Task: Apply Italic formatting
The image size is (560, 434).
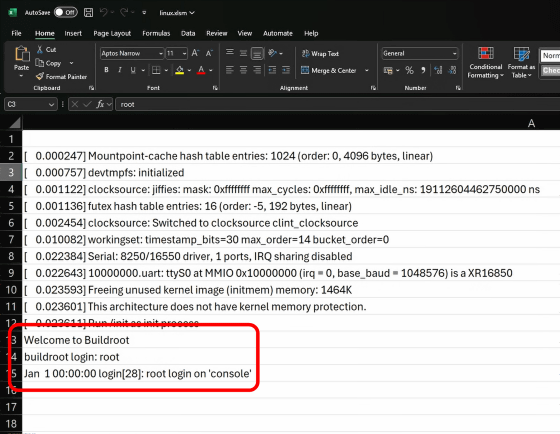Action: pyautogui.click(x=120, y=70)
